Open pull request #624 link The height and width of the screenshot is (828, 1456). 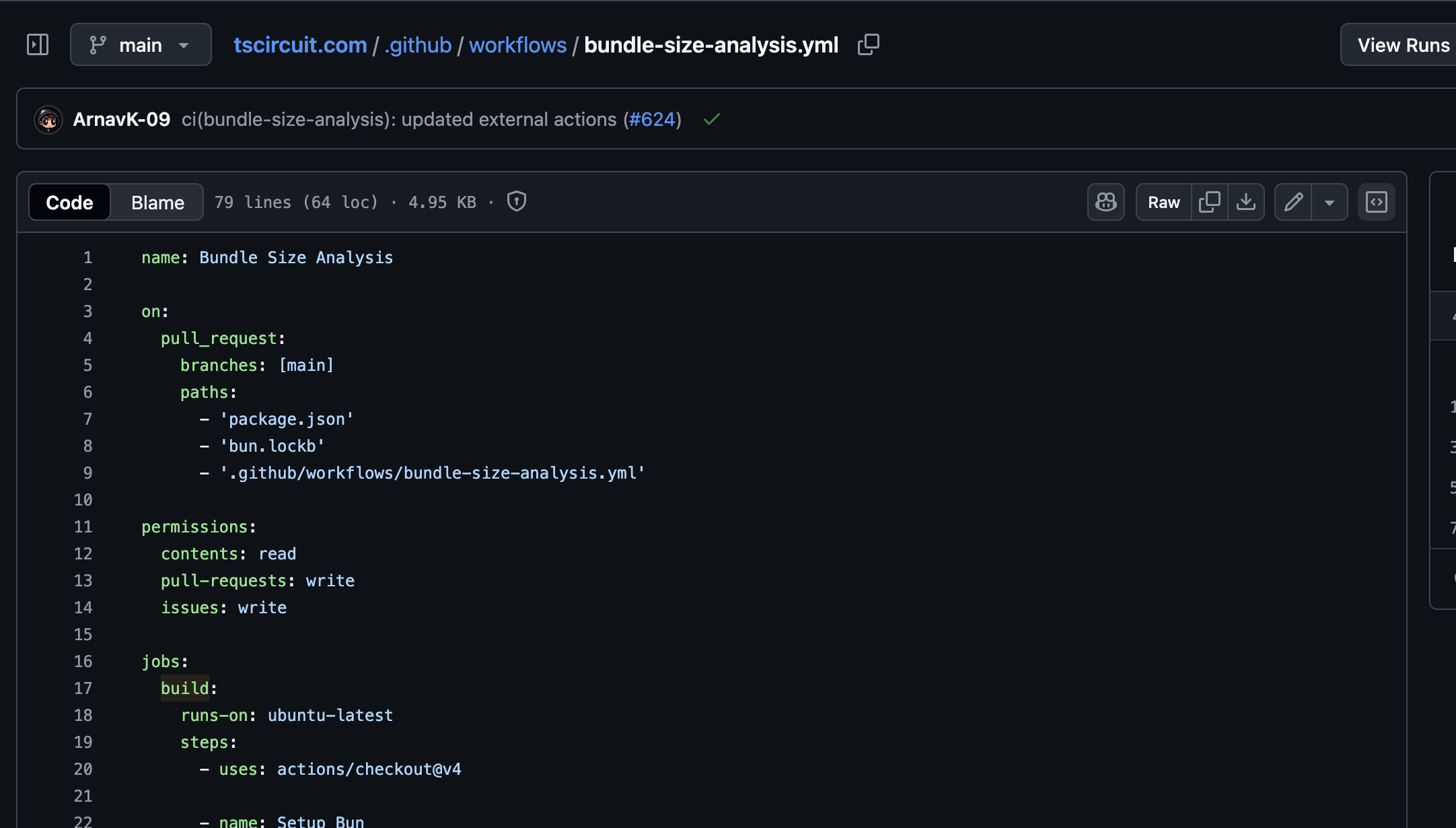651,120
